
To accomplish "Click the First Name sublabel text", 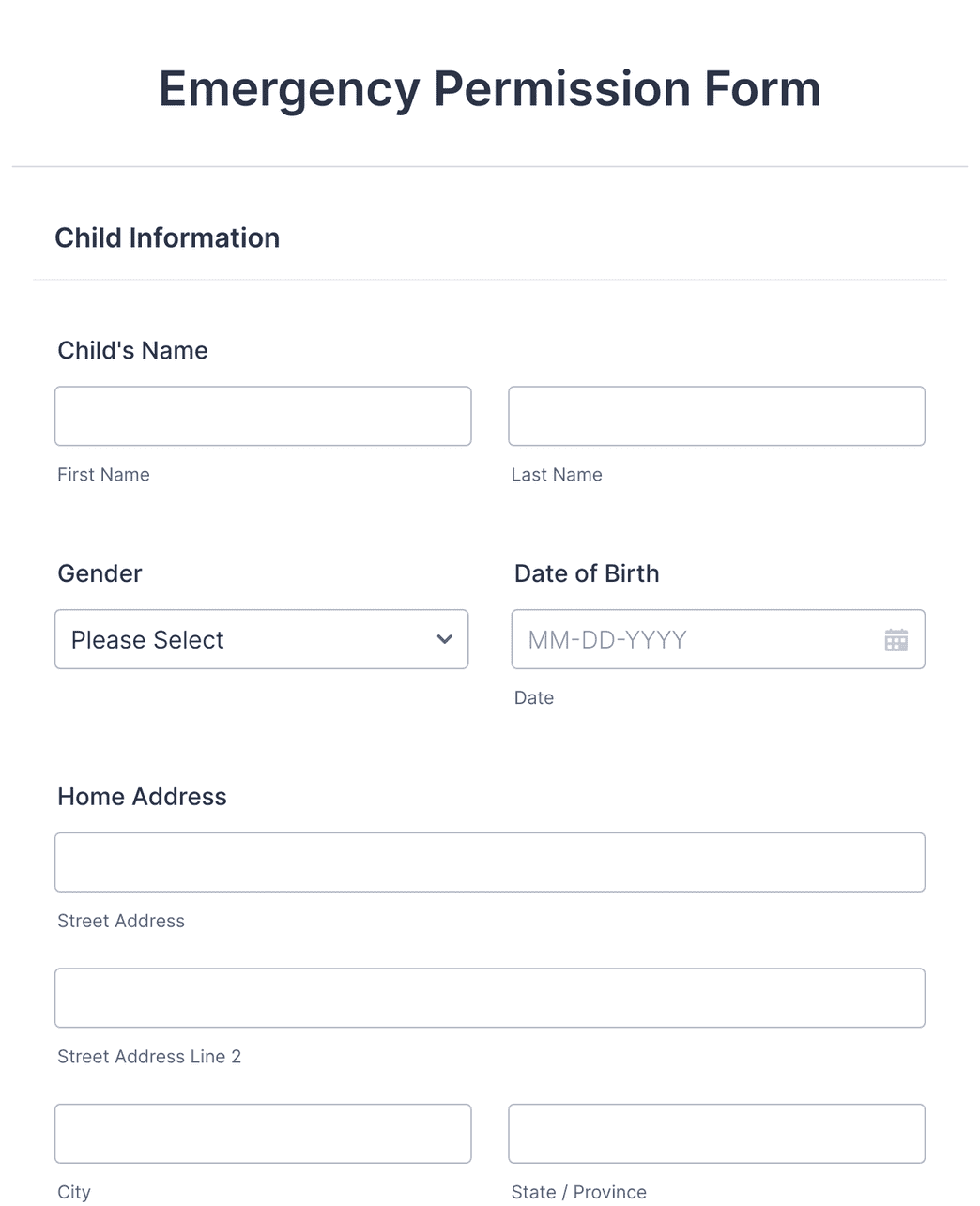I will (103, 474).
